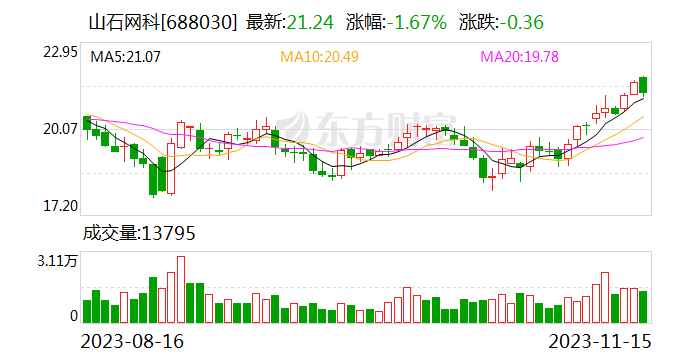Click the 3.11万 volume axis label
688x360 pixels.
(x=57, y=261)
